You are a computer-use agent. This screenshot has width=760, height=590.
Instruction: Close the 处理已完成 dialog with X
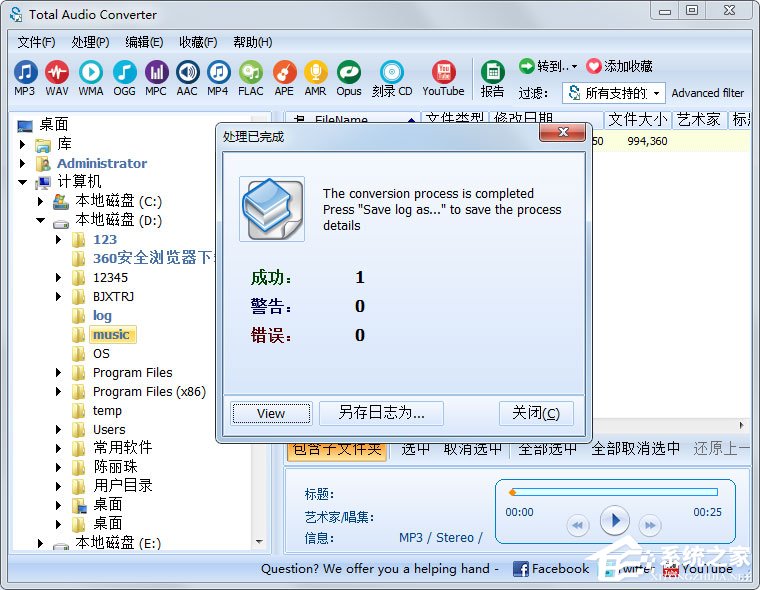pos(562,132)
